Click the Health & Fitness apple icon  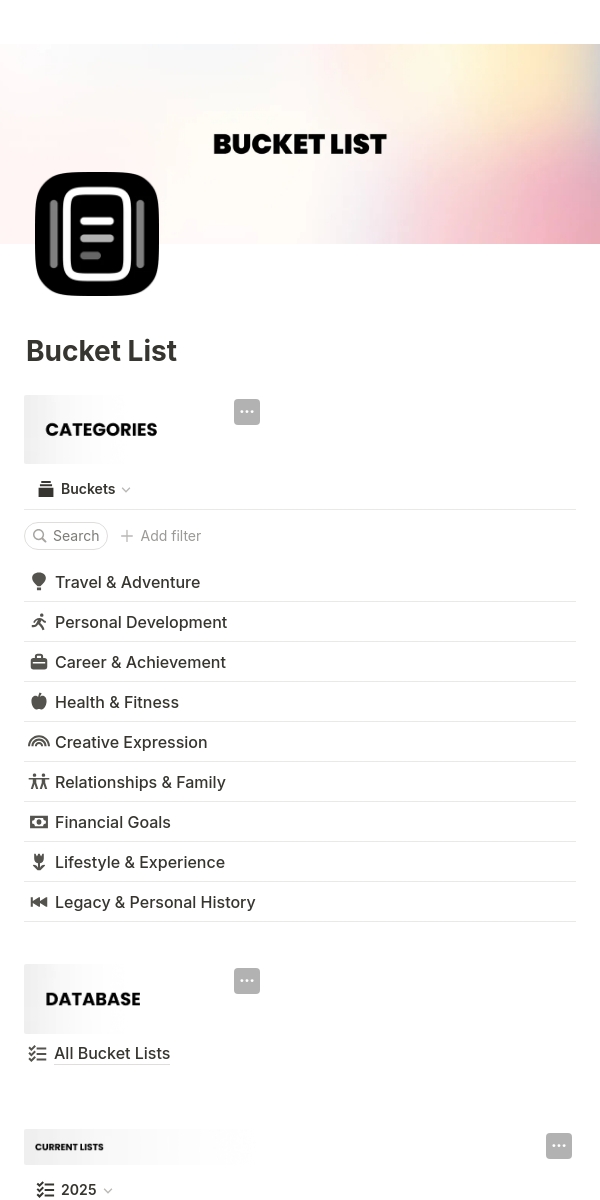(x=39, y=702)
